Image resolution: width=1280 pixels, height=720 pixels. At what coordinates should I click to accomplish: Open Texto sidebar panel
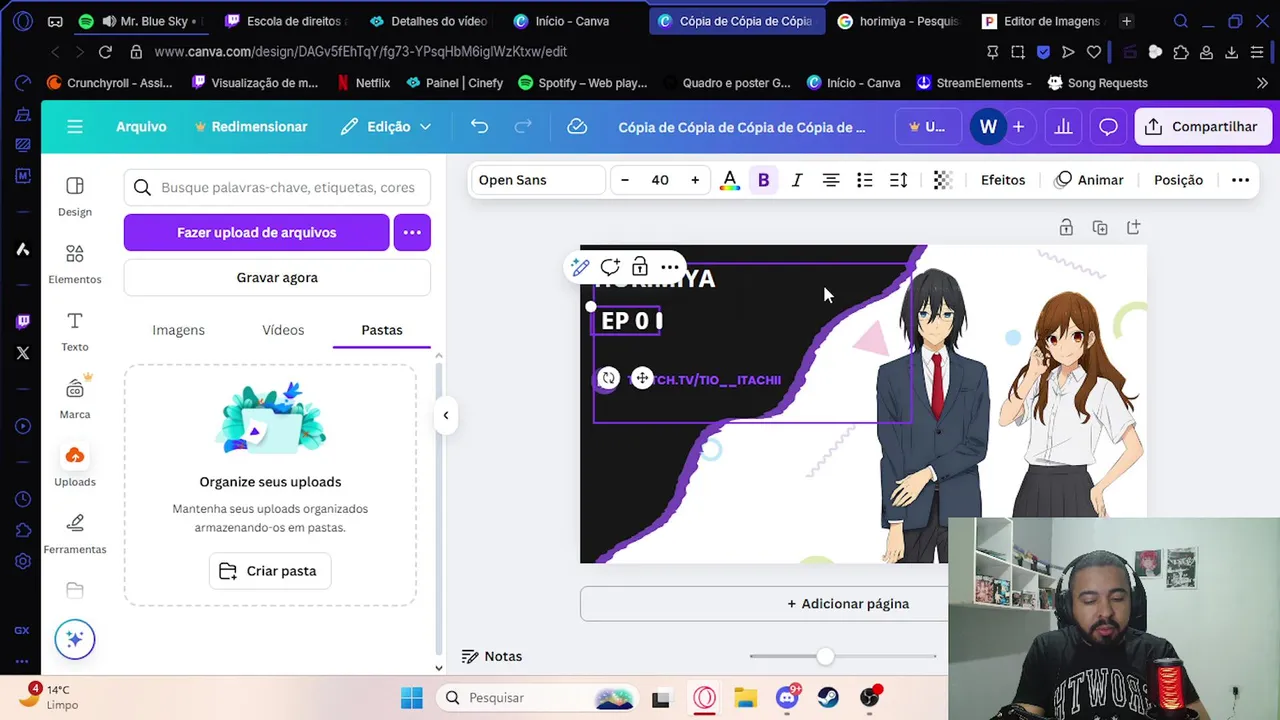click(x=75, y=332)
